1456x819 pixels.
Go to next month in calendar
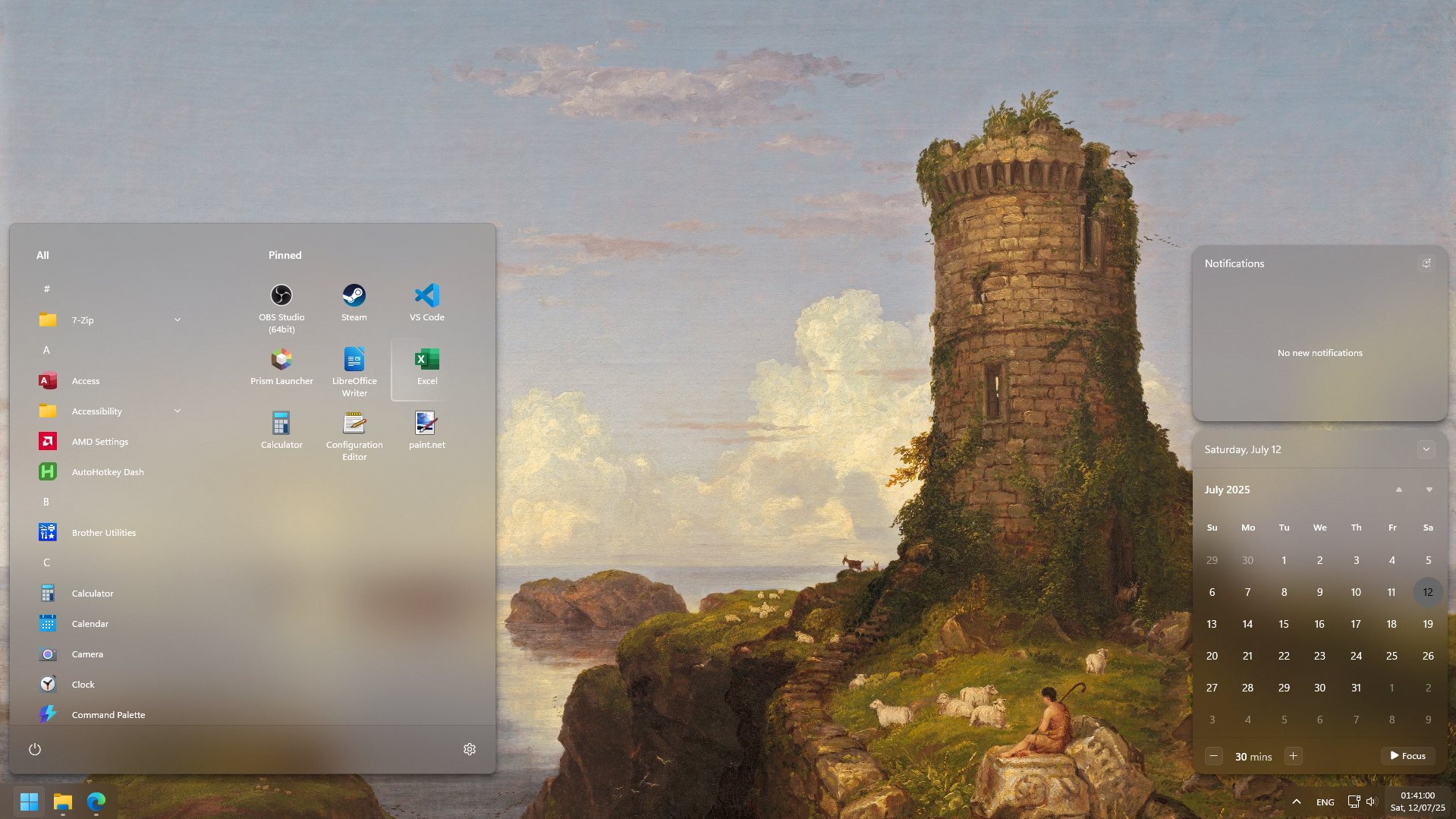(1429, 490)
